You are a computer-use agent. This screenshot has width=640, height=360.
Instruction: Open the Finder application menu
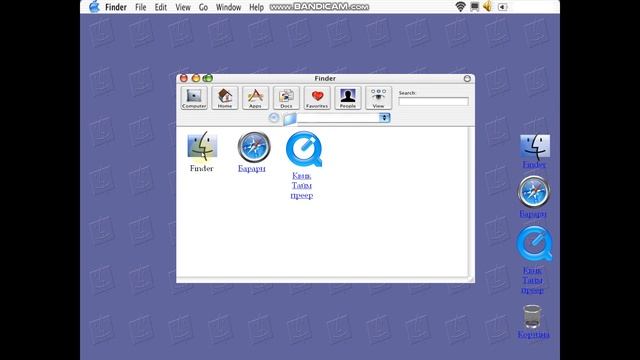[116, 7]
